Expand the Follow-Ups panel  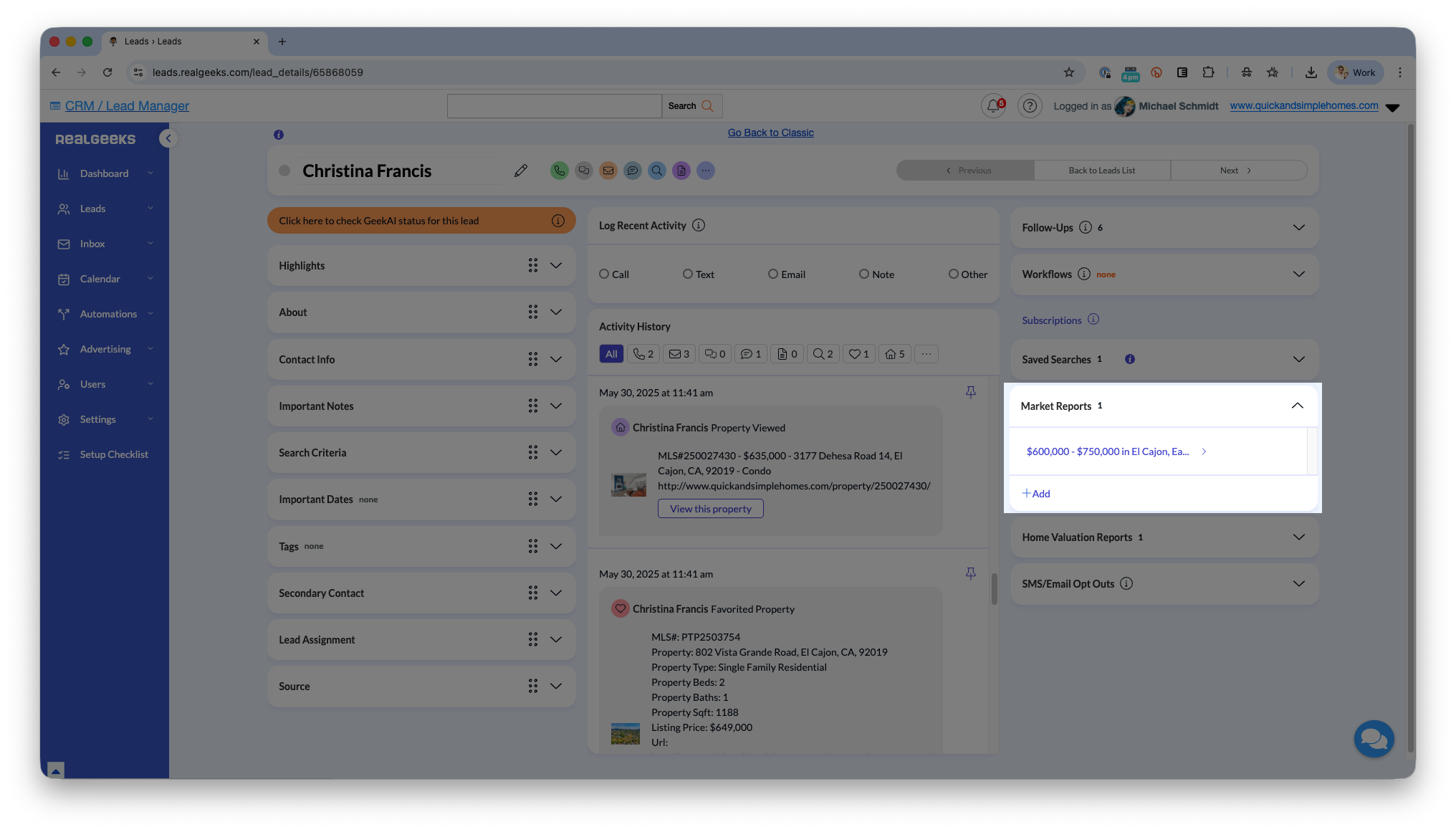tap(1298, 227)
